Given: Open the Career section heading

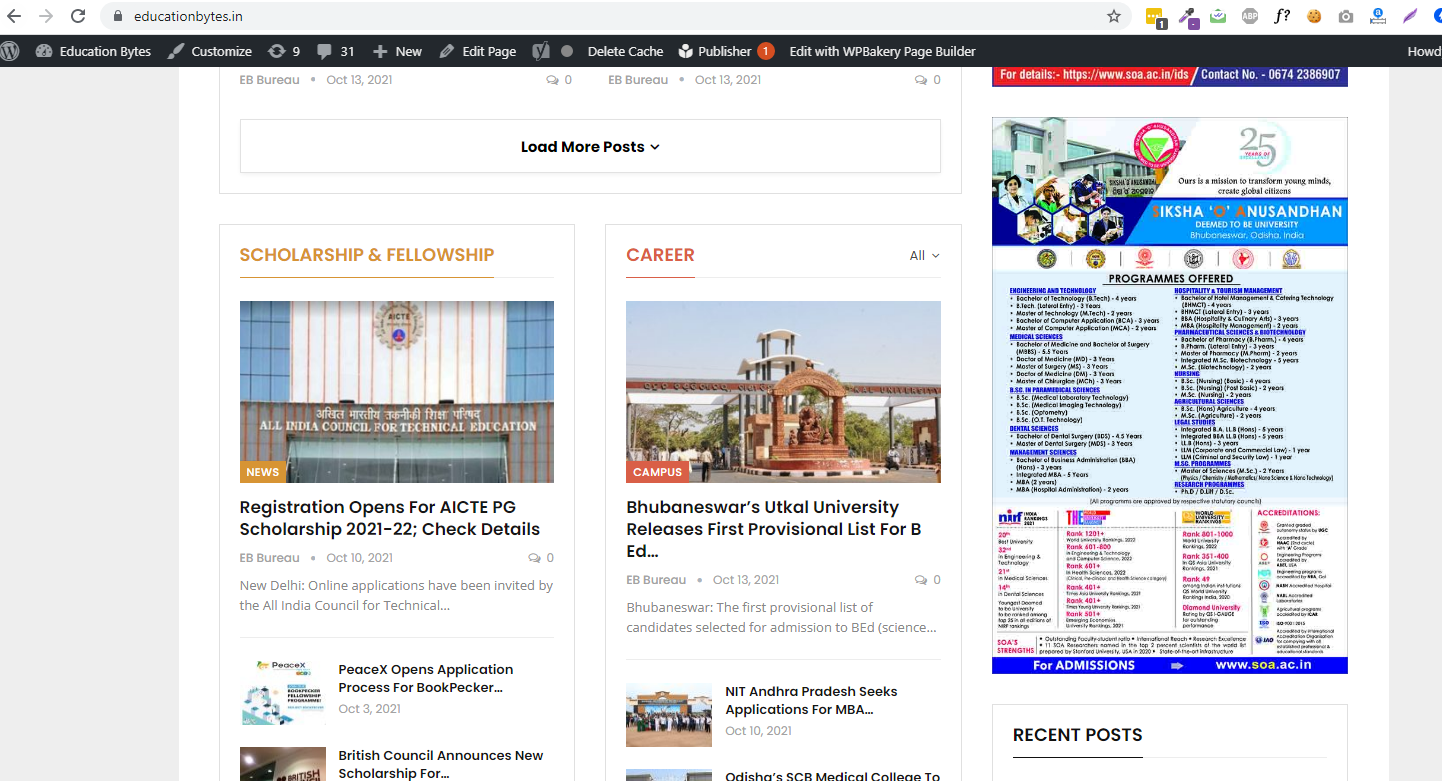Looking at the screenshot, I should [660, 255].
